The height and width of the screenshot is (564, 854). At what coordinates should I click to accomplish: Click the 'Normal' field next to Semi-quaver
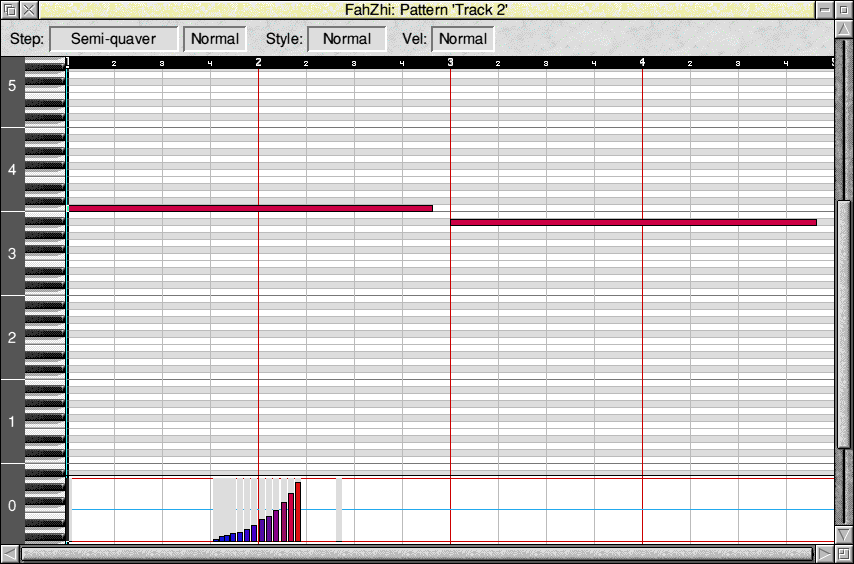[214, 39]
